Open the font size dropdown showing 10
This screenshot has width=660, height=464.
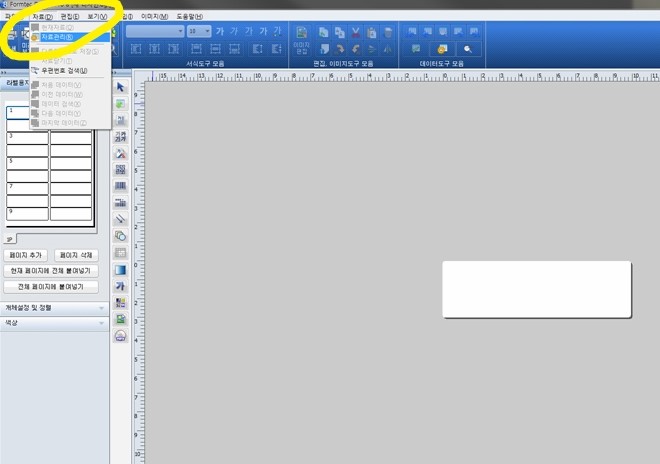(x=200, y=31)
